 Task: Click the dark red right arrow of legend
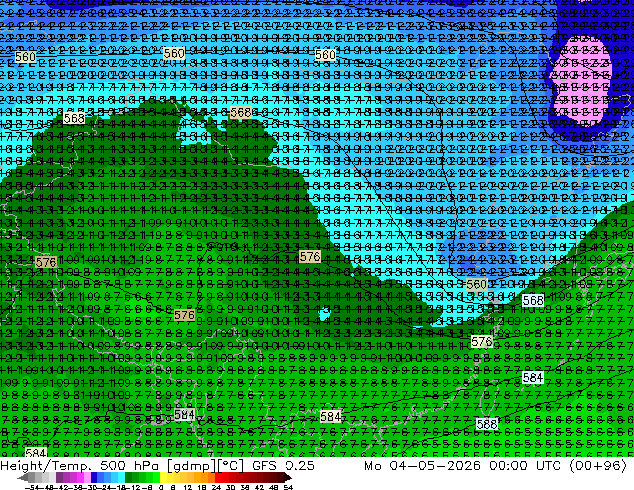(x=288, y=477)
